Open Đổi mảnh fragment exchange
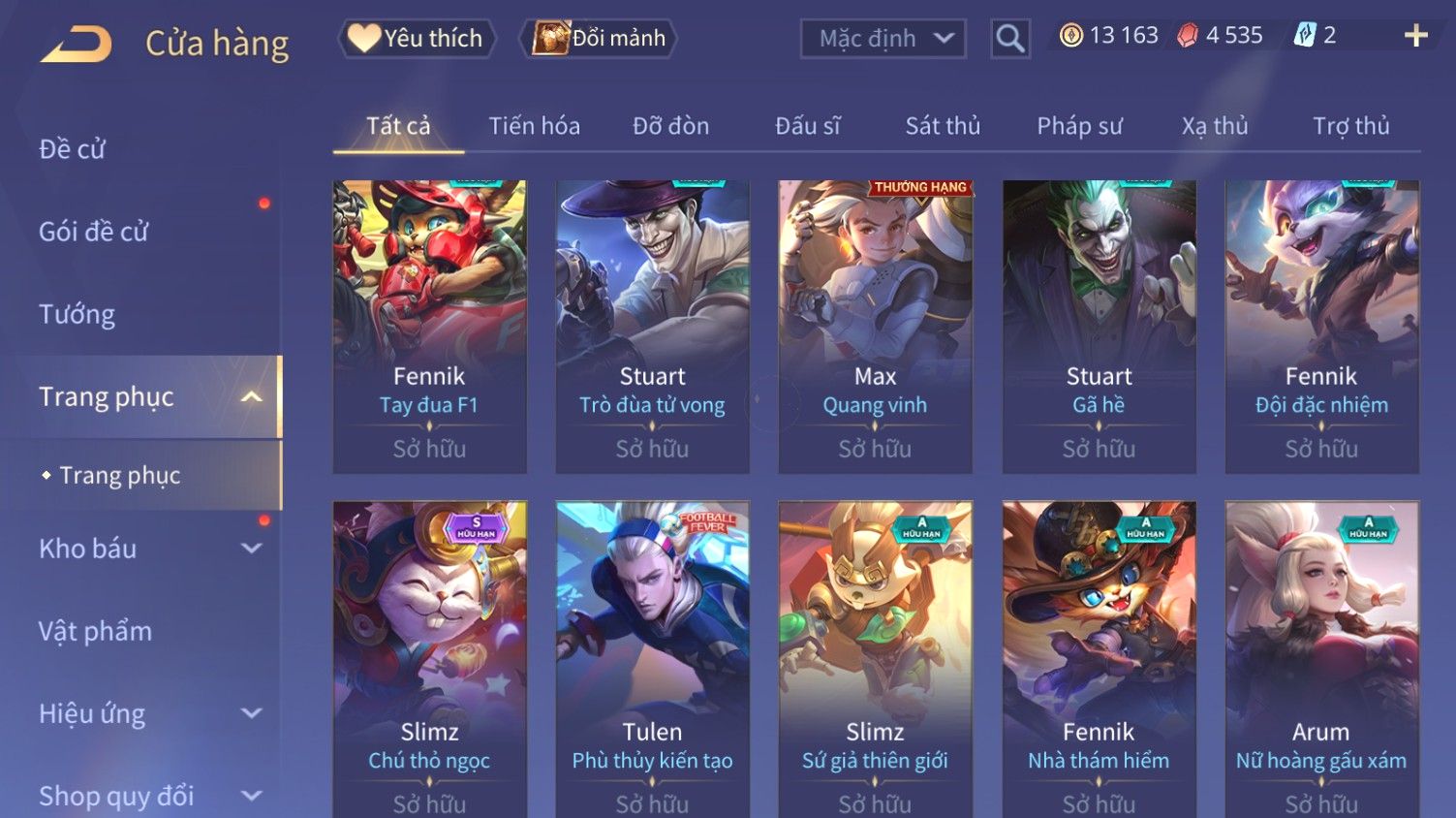This screenshot has height=818, width=1456. 598,39
